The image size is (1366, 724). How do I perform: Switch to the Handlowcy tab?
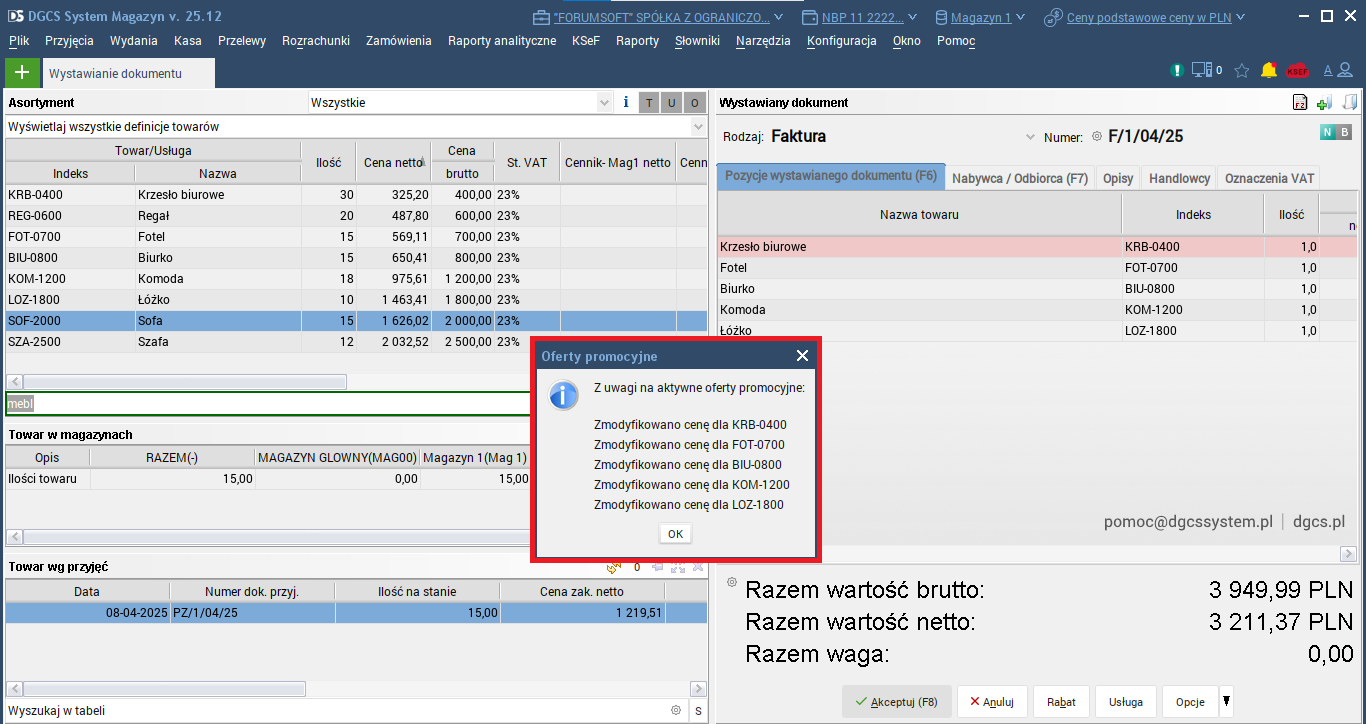point(1180,178)
